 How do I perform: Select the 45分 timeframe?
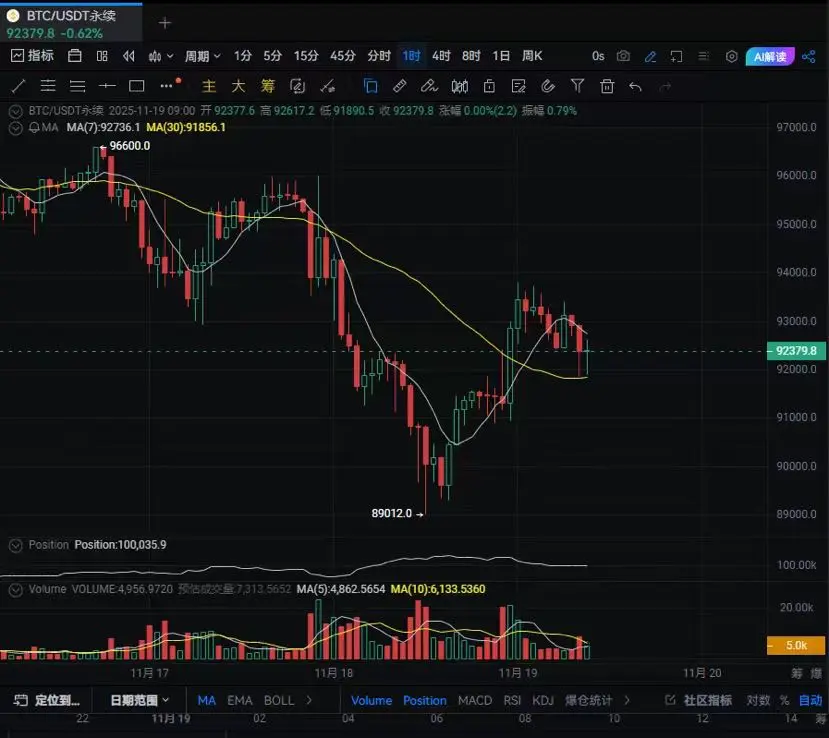343,56
